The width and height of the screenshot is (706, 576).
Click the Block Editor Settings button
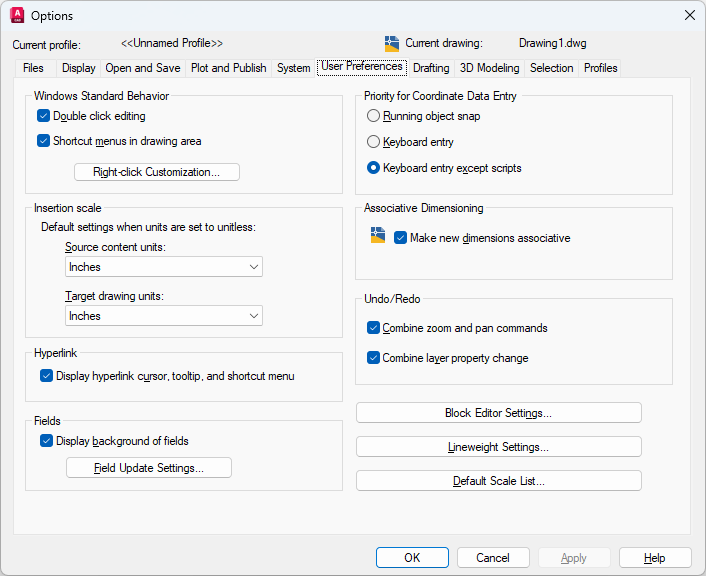pos(498,413)
